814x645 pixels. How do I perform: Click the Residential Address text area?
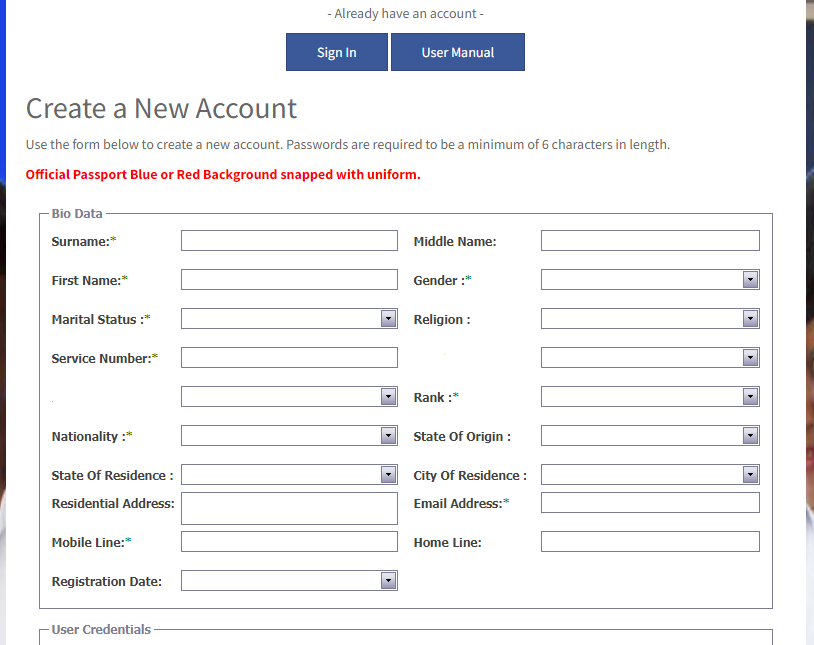coord(289,508)
